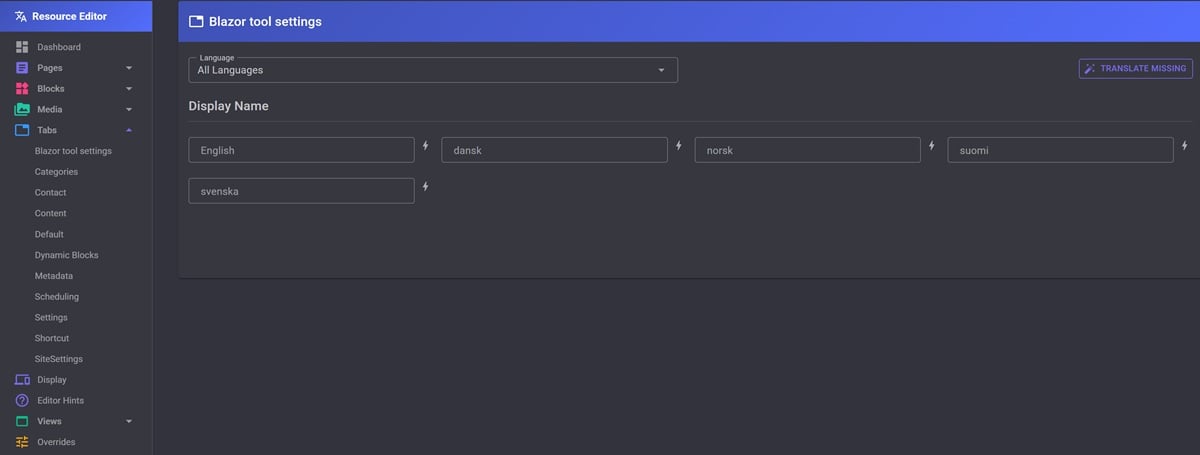
Task: Select Dynamic Blocks in sidebar
Action: [x=66, y=255]
